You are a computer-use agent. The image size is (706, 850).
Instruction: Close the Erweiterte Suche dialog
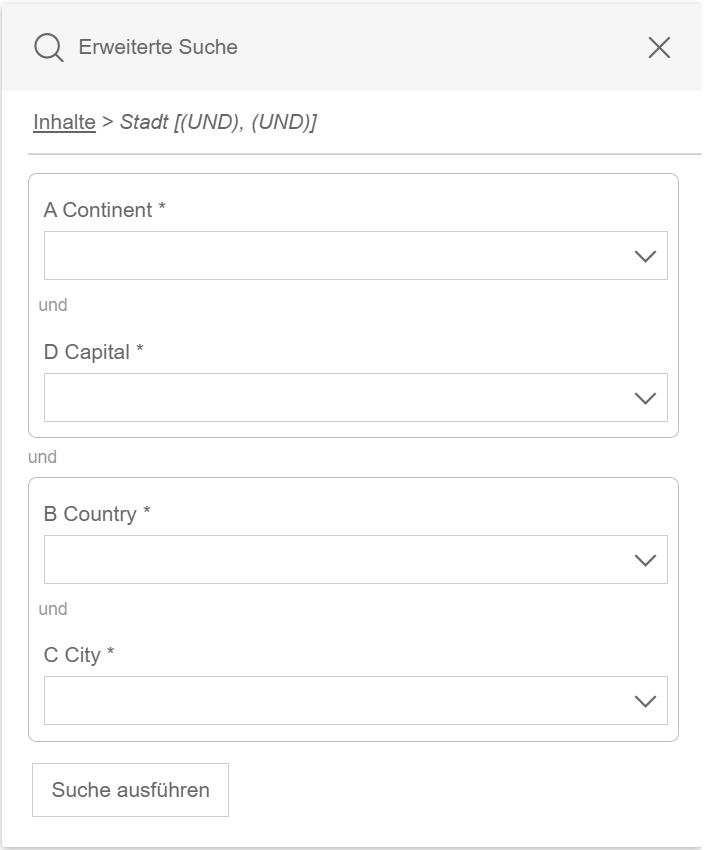click(658, 46)
